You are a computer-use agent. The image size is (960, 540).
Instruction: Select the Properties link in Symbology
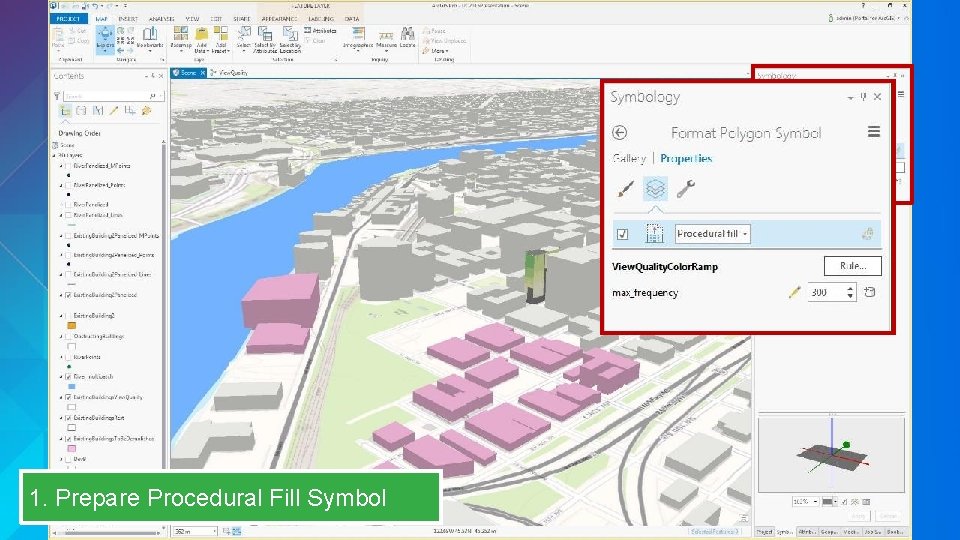click(686, 159)
